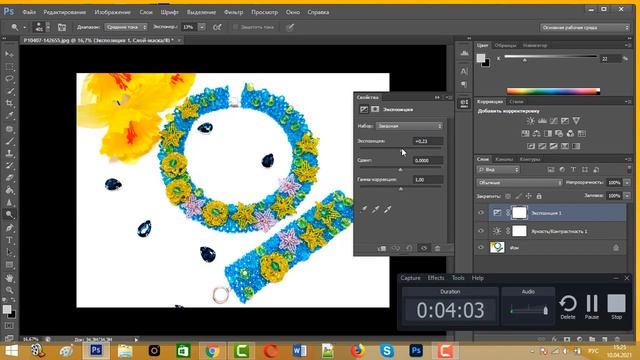This screenshot has height=360, width=640.
Task: Select the Lasso tool
Action: coord(9,78)
